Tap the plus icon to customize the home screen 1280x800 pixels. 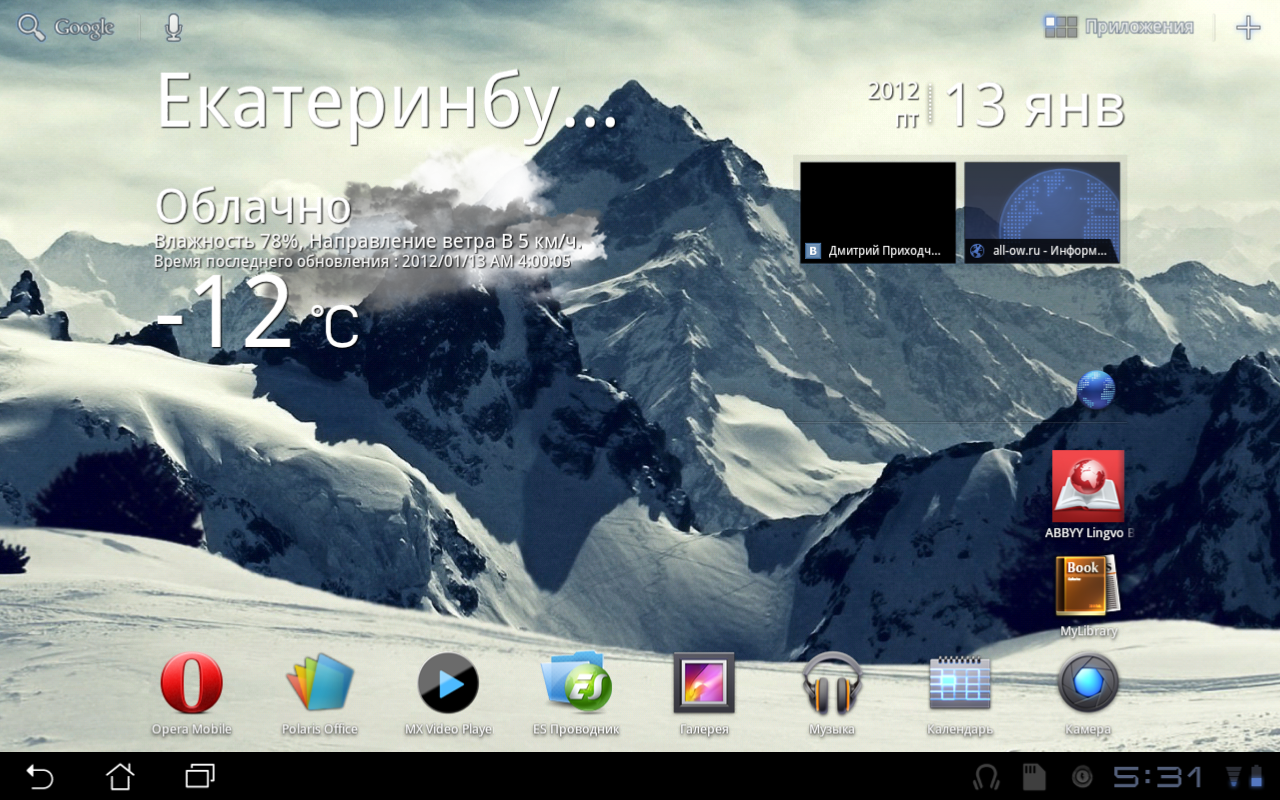1248,27
